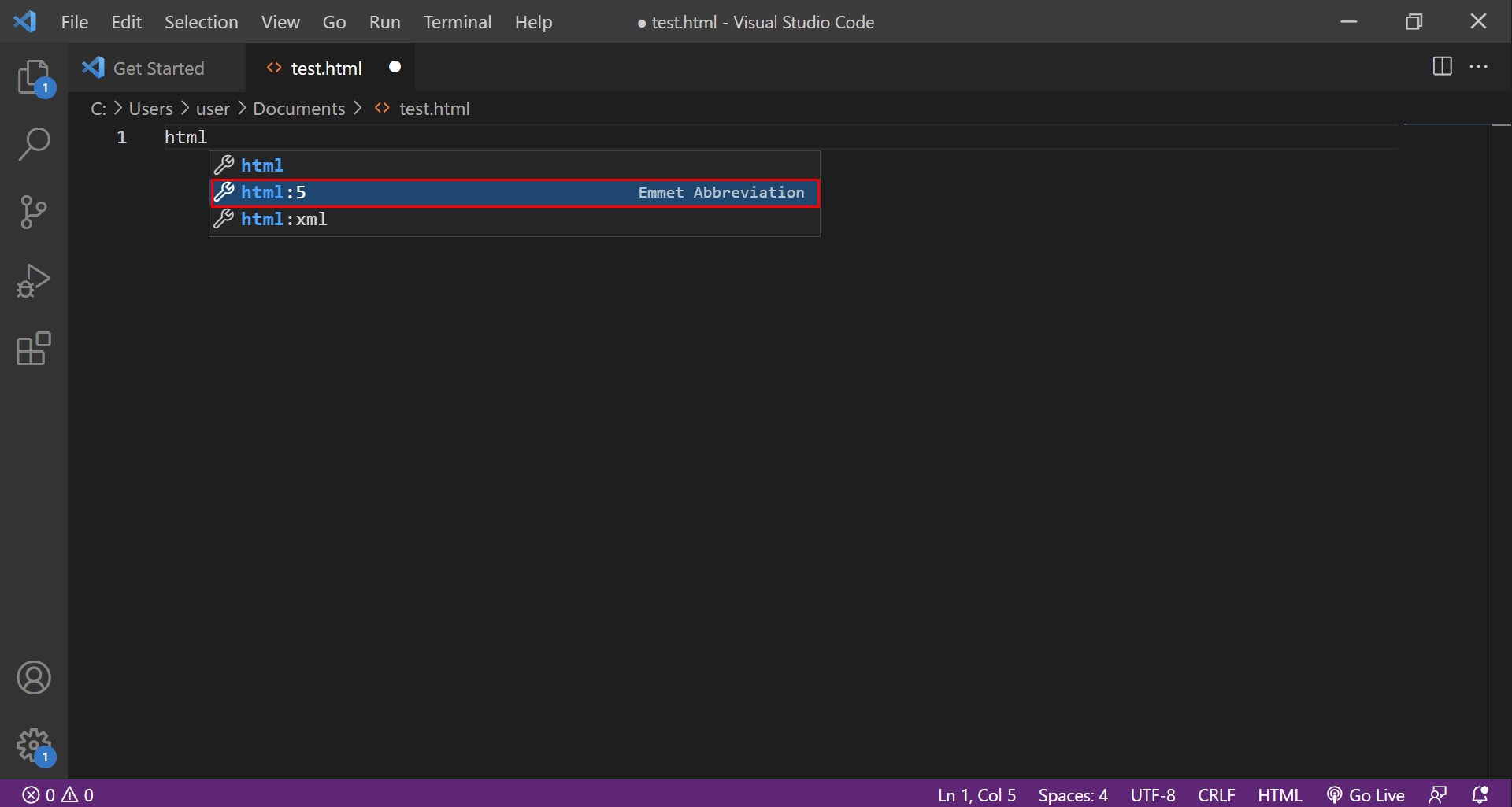The height and width of the screenshot is (807, 1512).
Task: Select the html Emmet suggestion
Action: coord(514,165)
